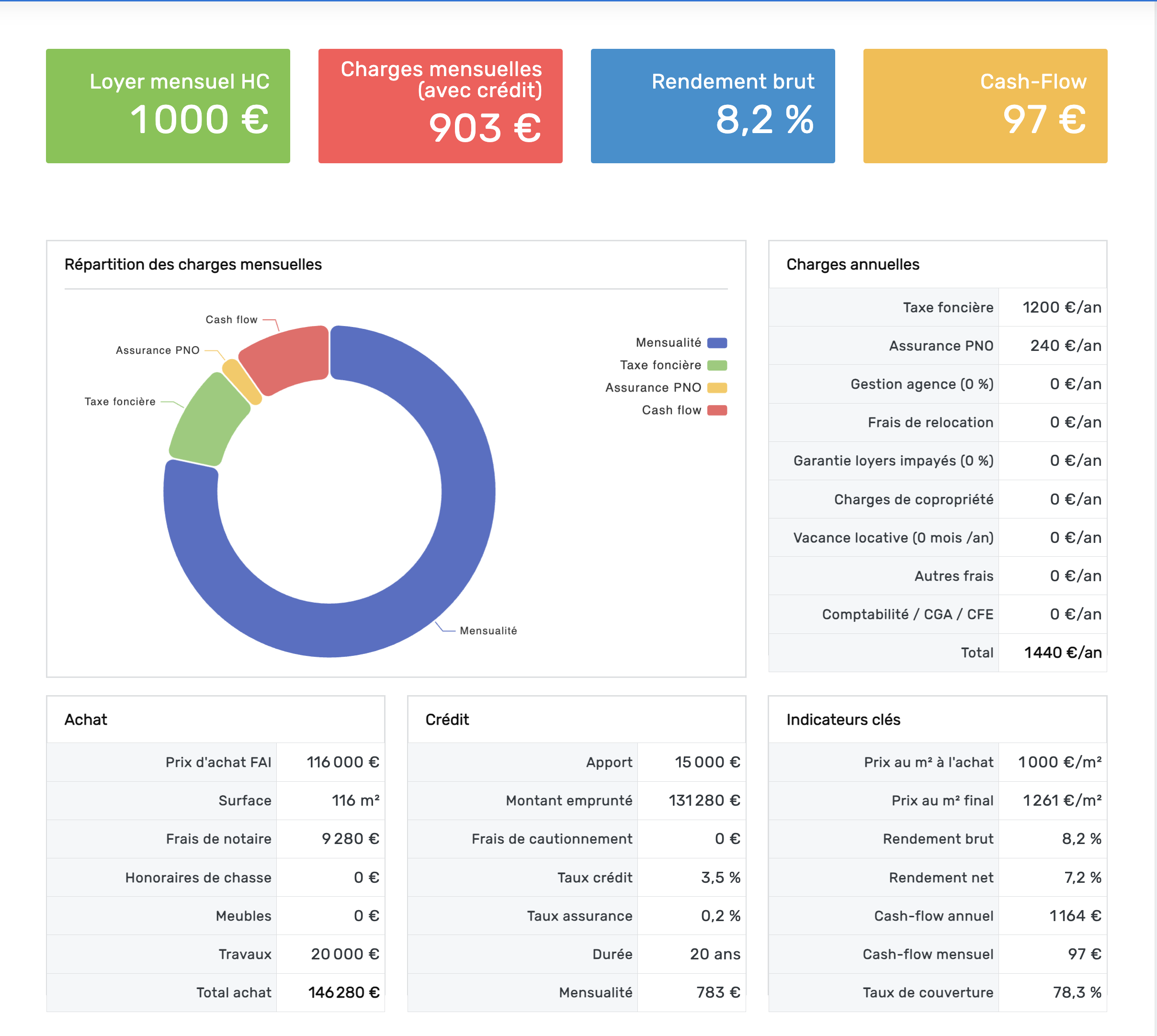The image size is (1157, 1036).
Task: Select the Taux crédit 3,5 % field
Action: point(721,877)
